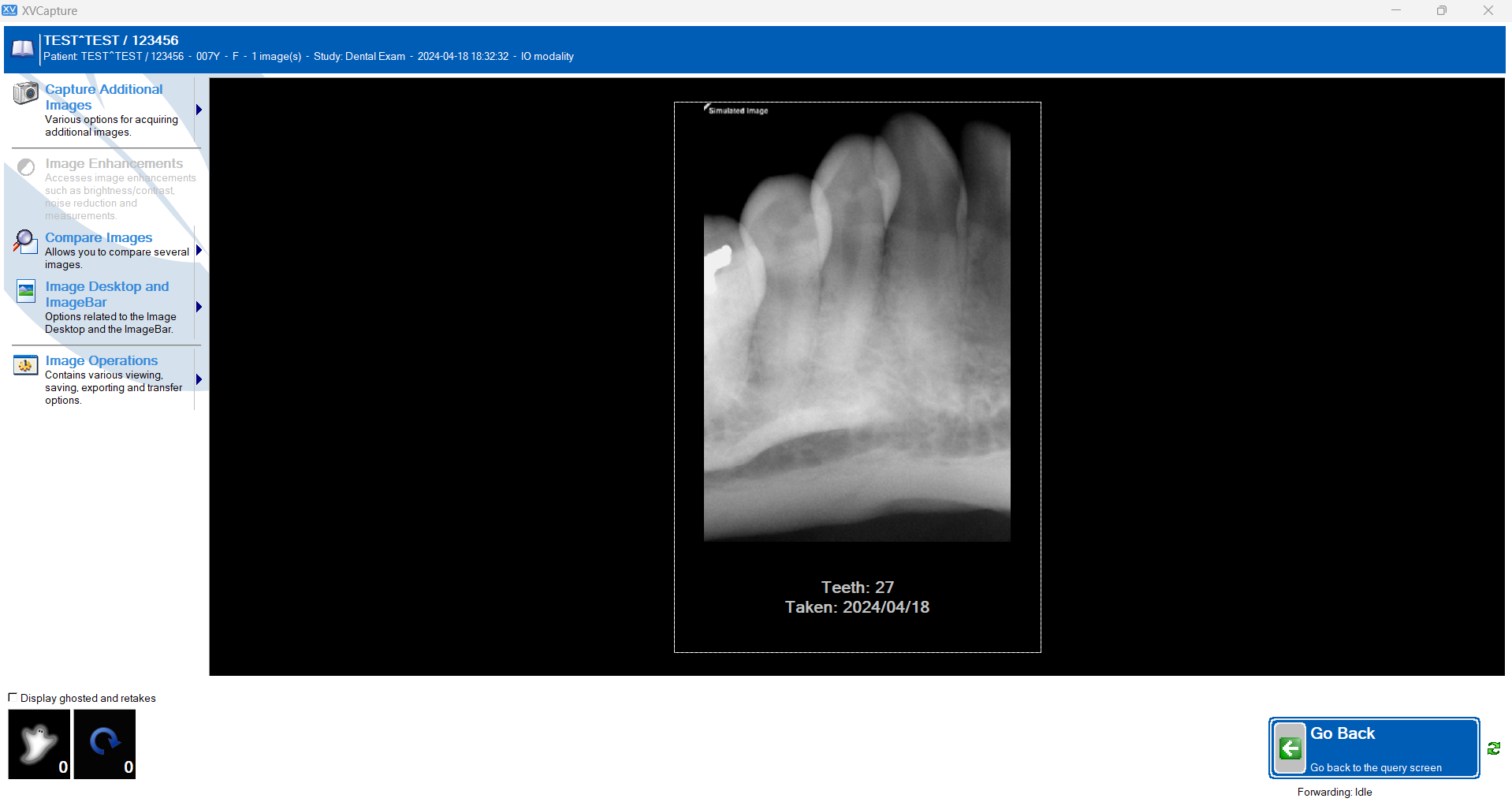Expand the Capture Additional Images arrow
The width and height of the screenshot is (1512, 802).
(199, 110)
